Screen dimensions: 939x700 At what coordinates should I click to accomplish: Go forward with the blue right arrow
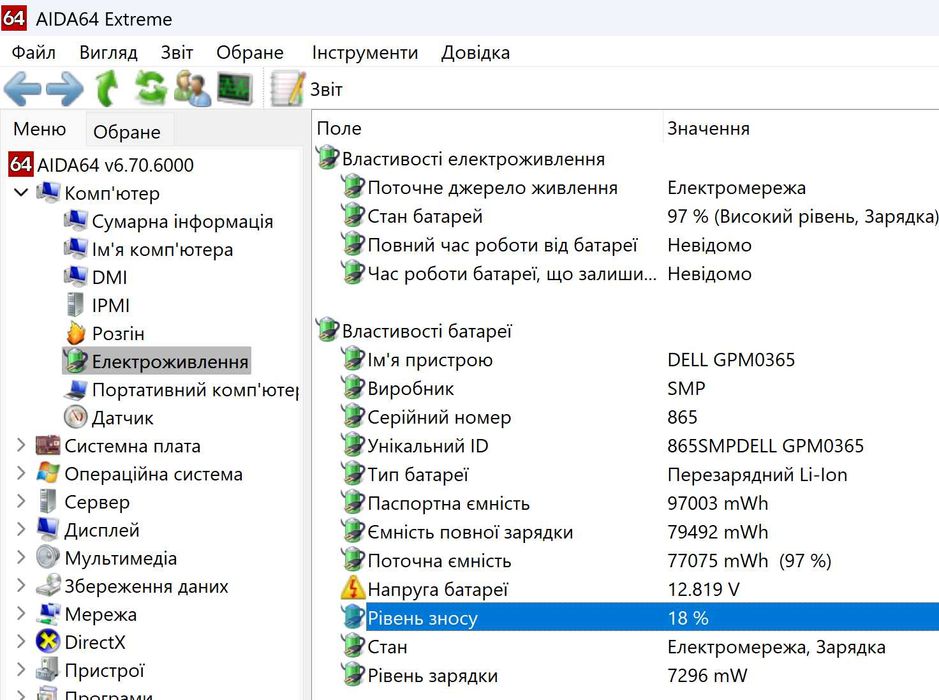65,89
